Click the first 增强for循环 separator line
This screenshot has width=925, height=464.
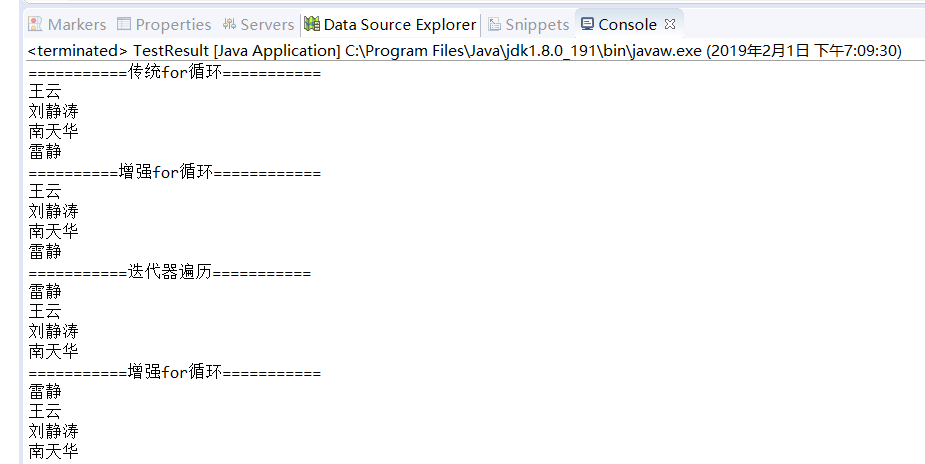click(x=175, y=172)
